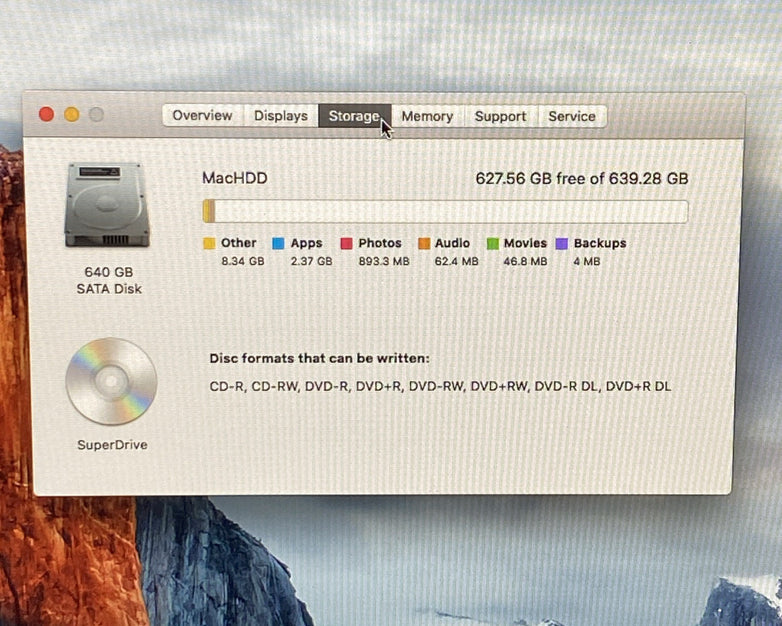Viewport: 782px width, 626px height.
Task: Click the Movies '46.8 MB' value
Action: coord(525,261)
